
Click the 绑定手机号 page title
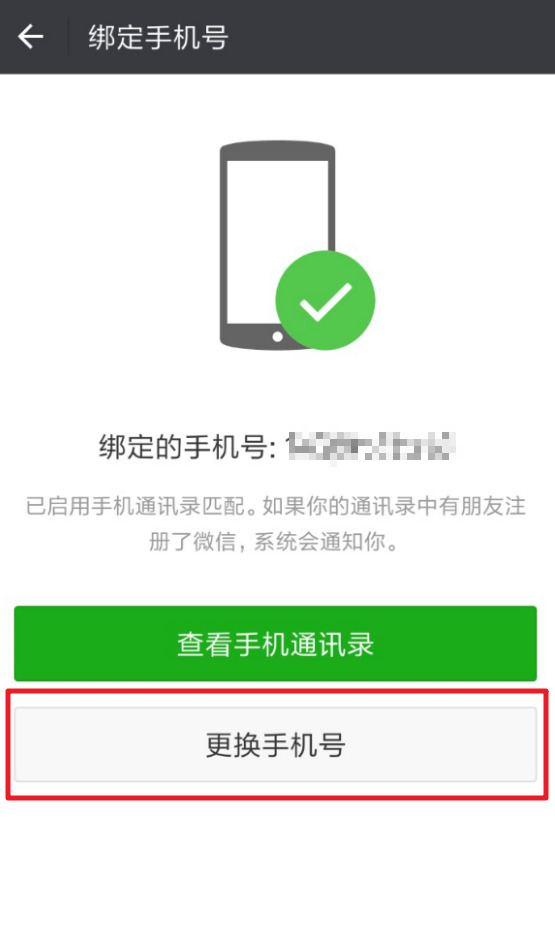158,37
